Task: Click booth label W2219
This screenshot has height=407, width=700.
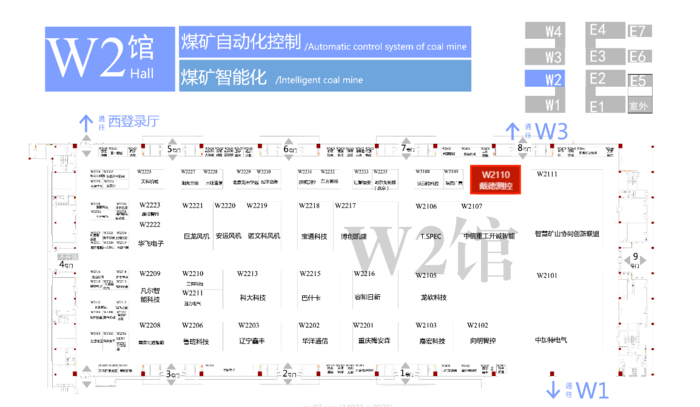Action: [257, 206]
